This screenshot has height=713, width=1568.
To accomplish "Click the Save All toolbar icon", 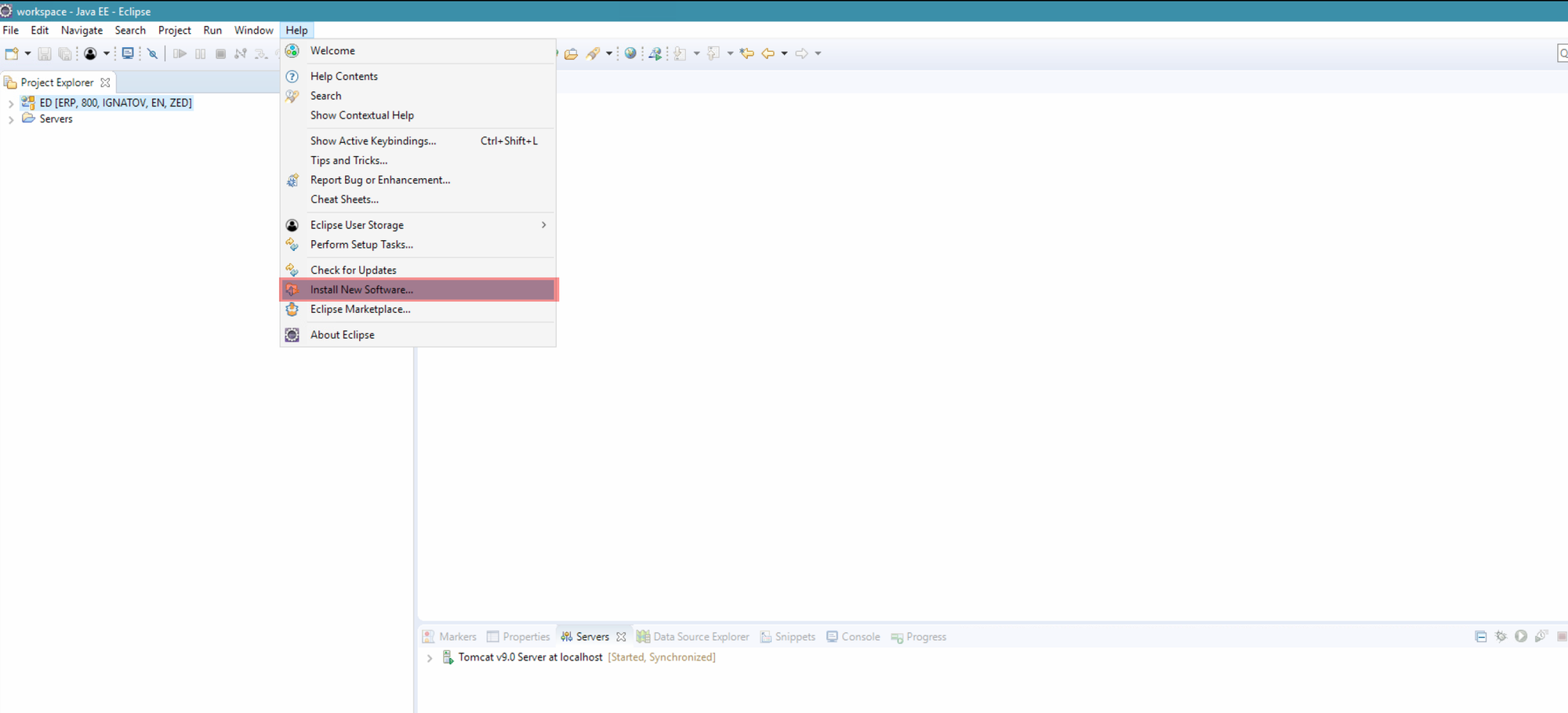I will [x=65, y=53].
